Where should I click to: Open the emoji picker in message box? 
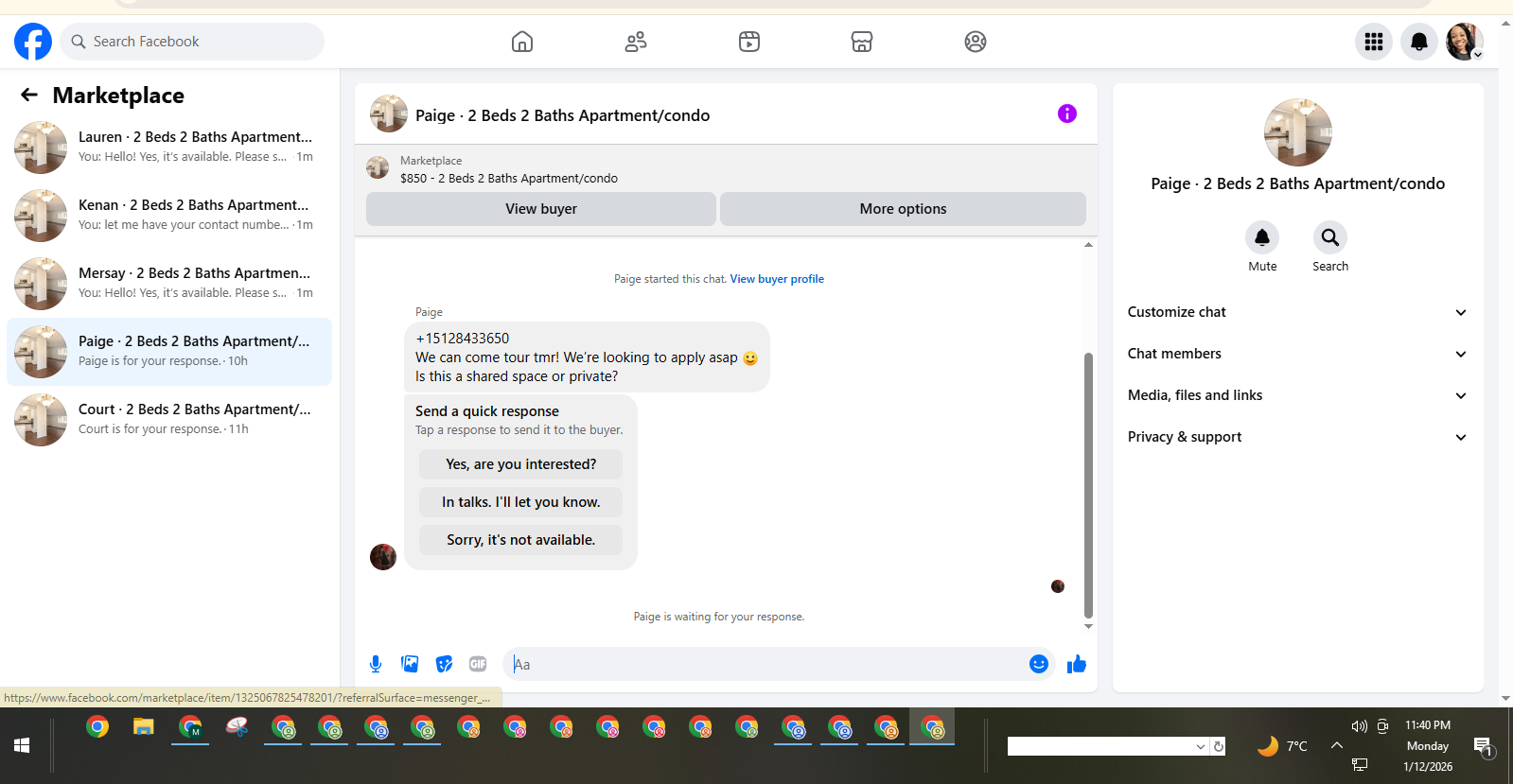coord(1039,664)
